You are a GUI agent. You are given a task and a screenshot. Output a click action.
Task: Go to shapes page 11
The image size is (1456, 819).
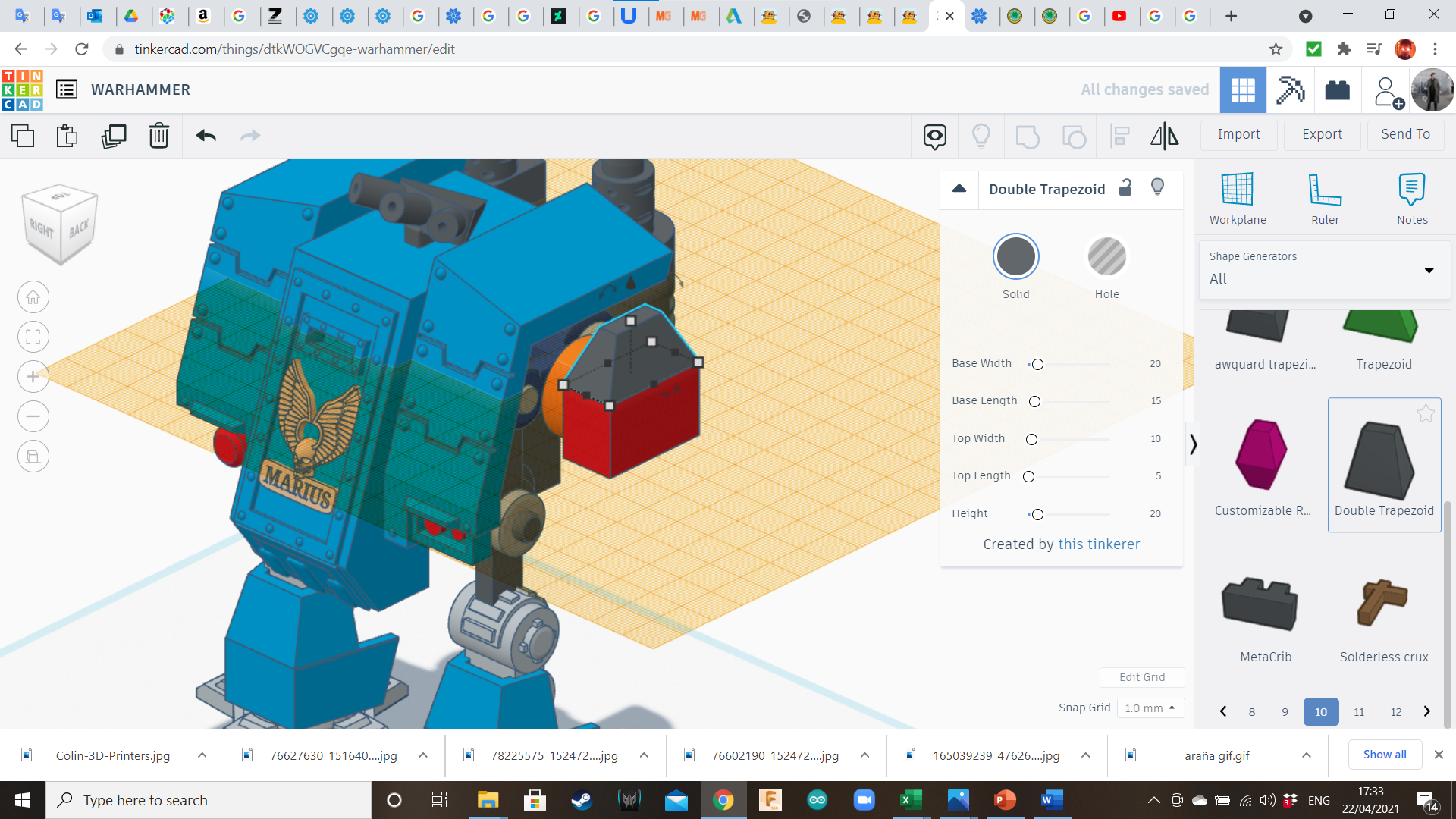[1358, 711]
